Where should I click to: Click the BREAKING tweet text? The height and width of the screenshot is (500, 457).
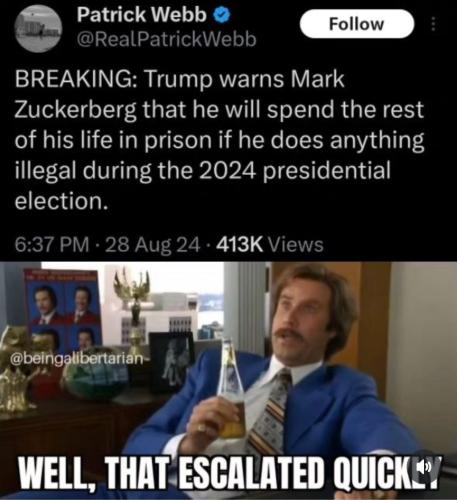coord(219,140)
